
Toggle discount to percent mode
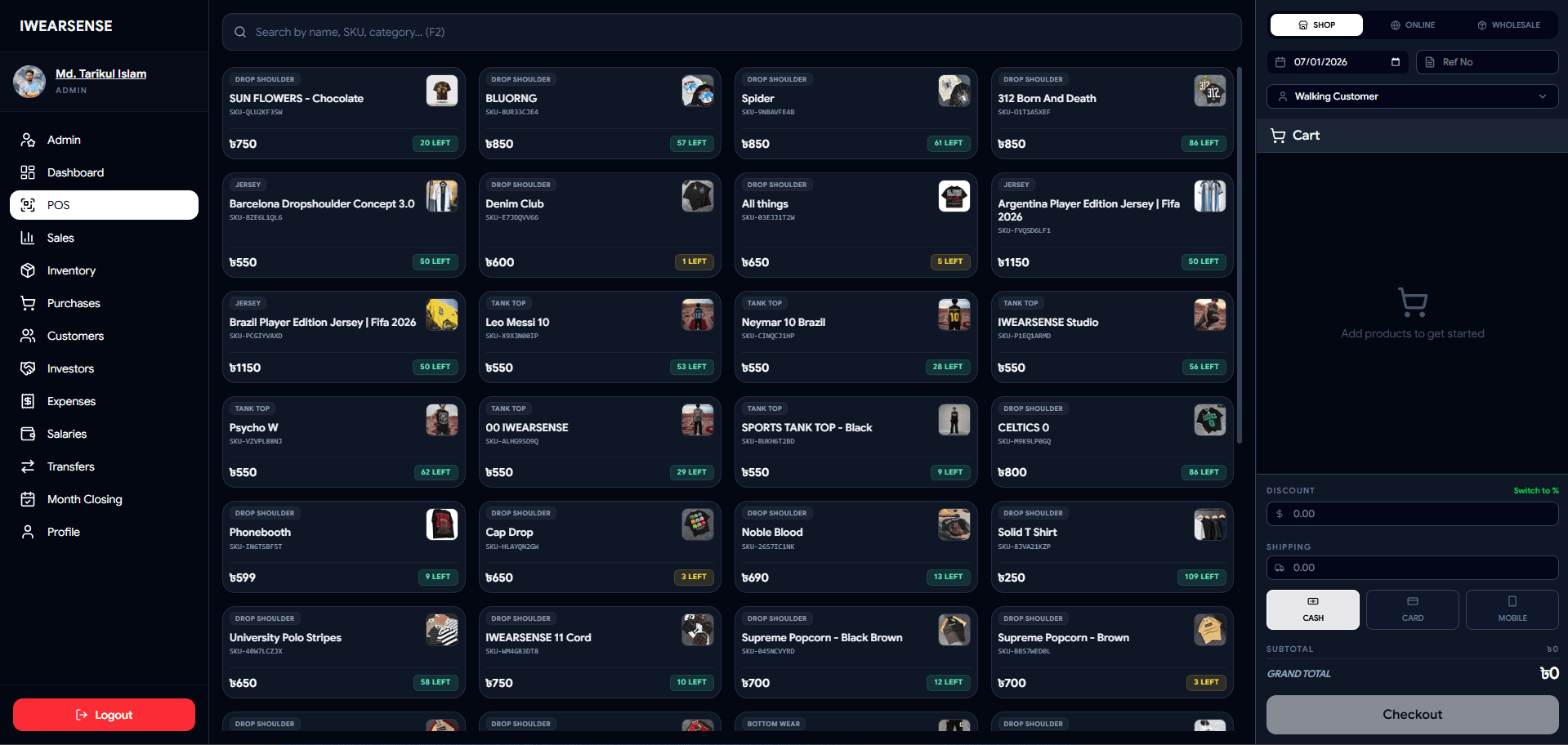(1536, 491)
